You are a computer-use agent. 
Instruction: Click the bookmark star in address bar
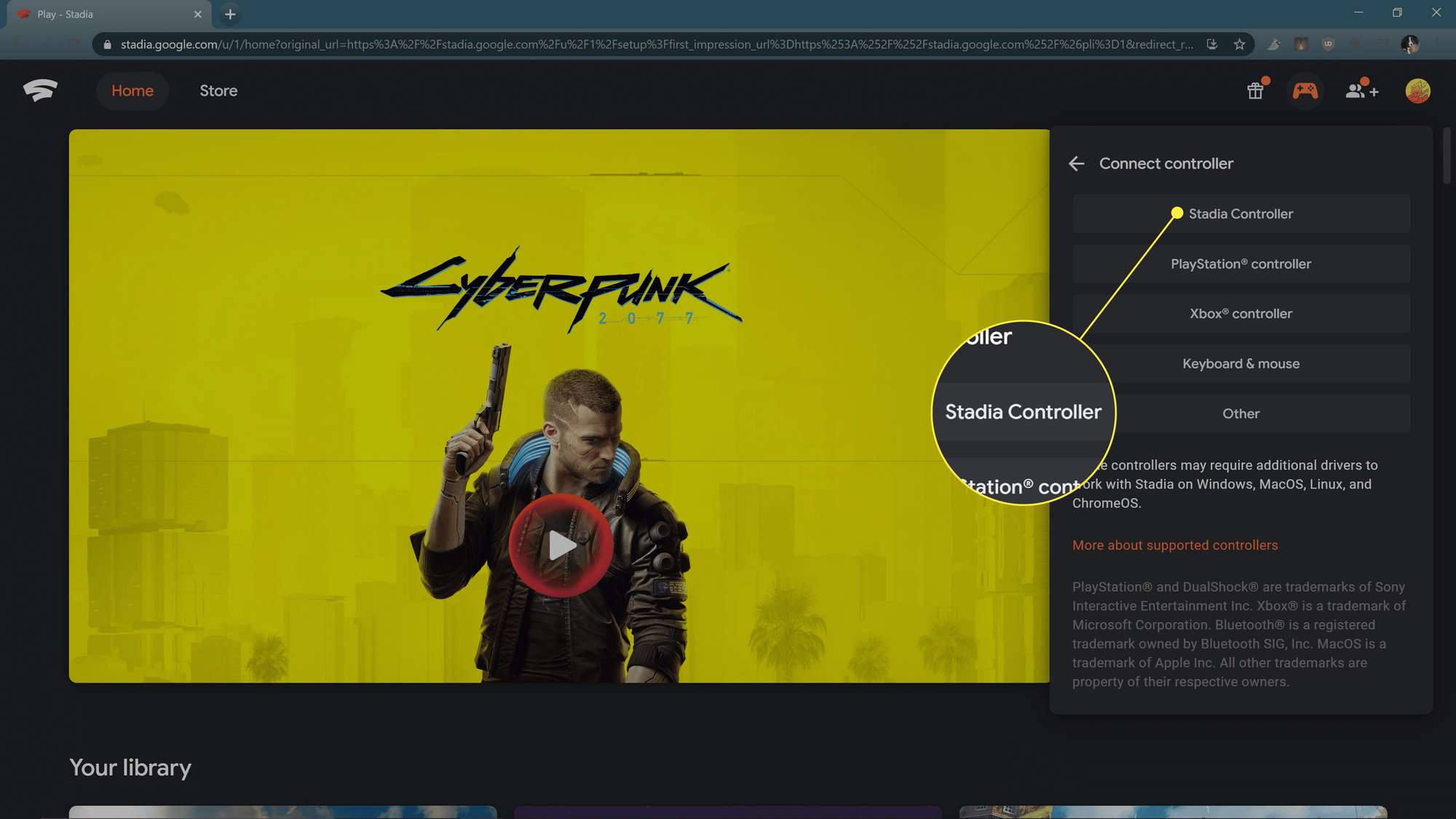click(x=1239, y=44)
